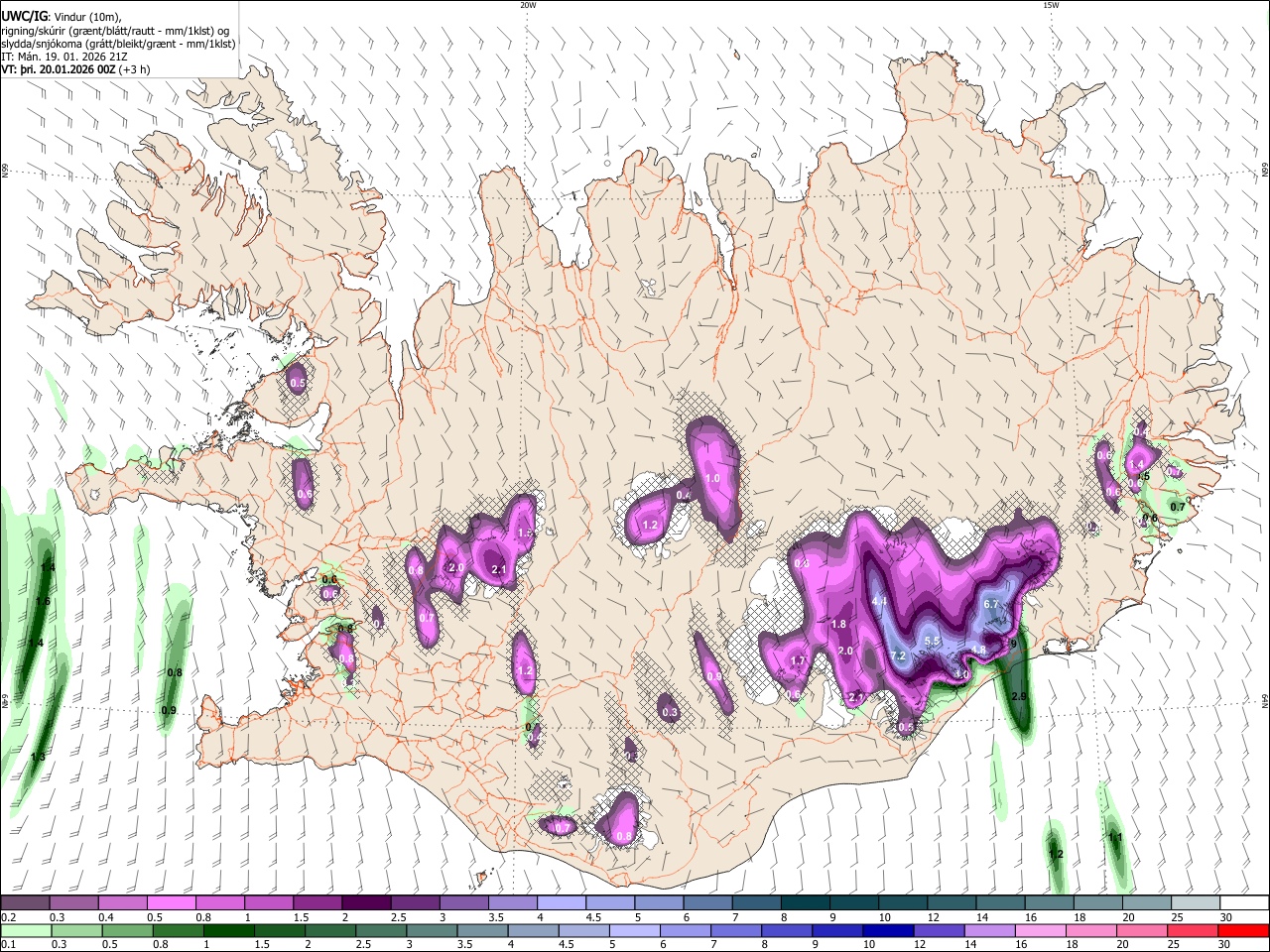Screen dimensions: 1270x952
Task: Click the 'VT: þri. 20.01.2026 00Z' valid time
Action: 59,69
